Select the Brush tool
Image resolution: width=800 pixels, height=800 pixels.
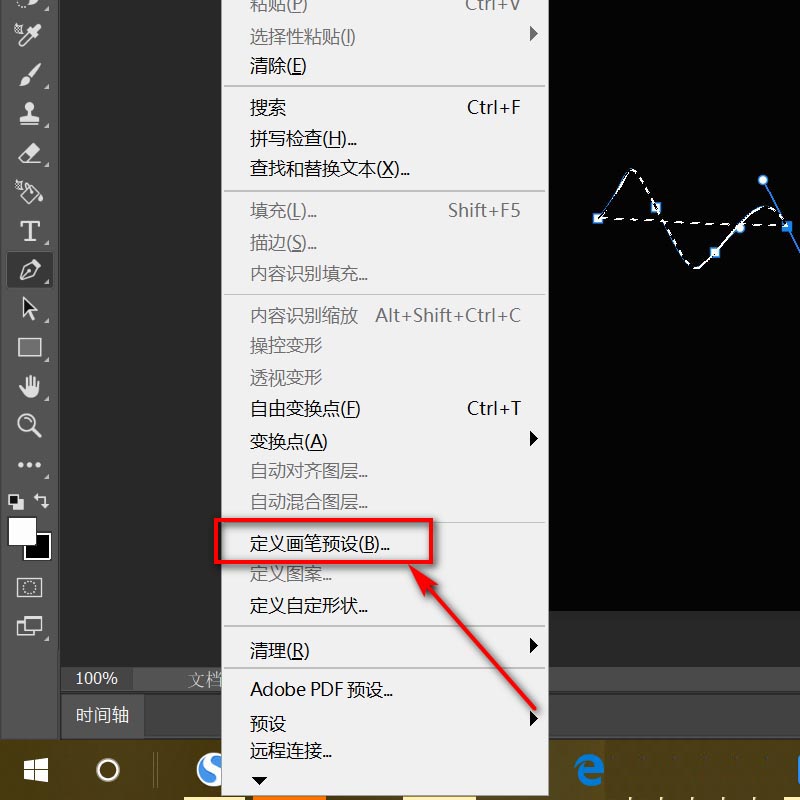29,74
